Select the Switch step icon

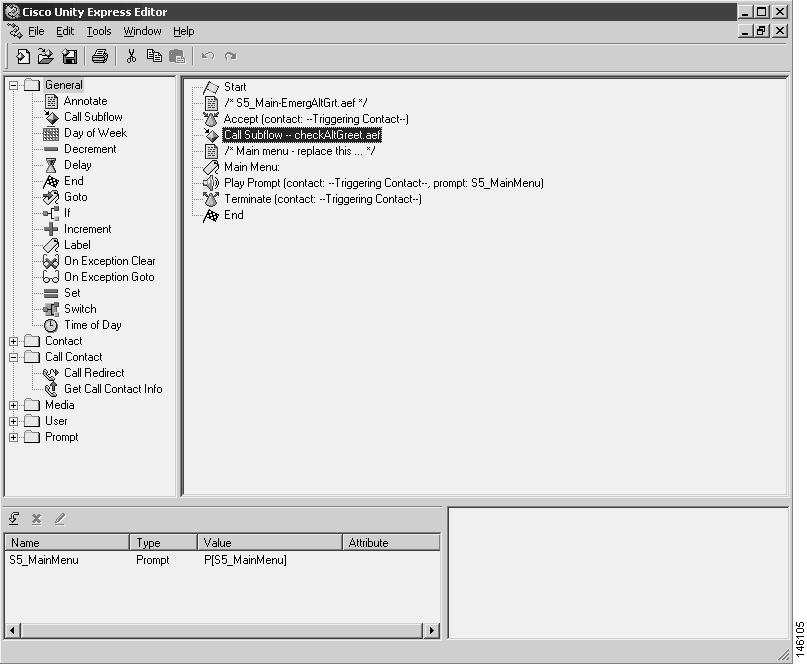click(x=51, y=309)
